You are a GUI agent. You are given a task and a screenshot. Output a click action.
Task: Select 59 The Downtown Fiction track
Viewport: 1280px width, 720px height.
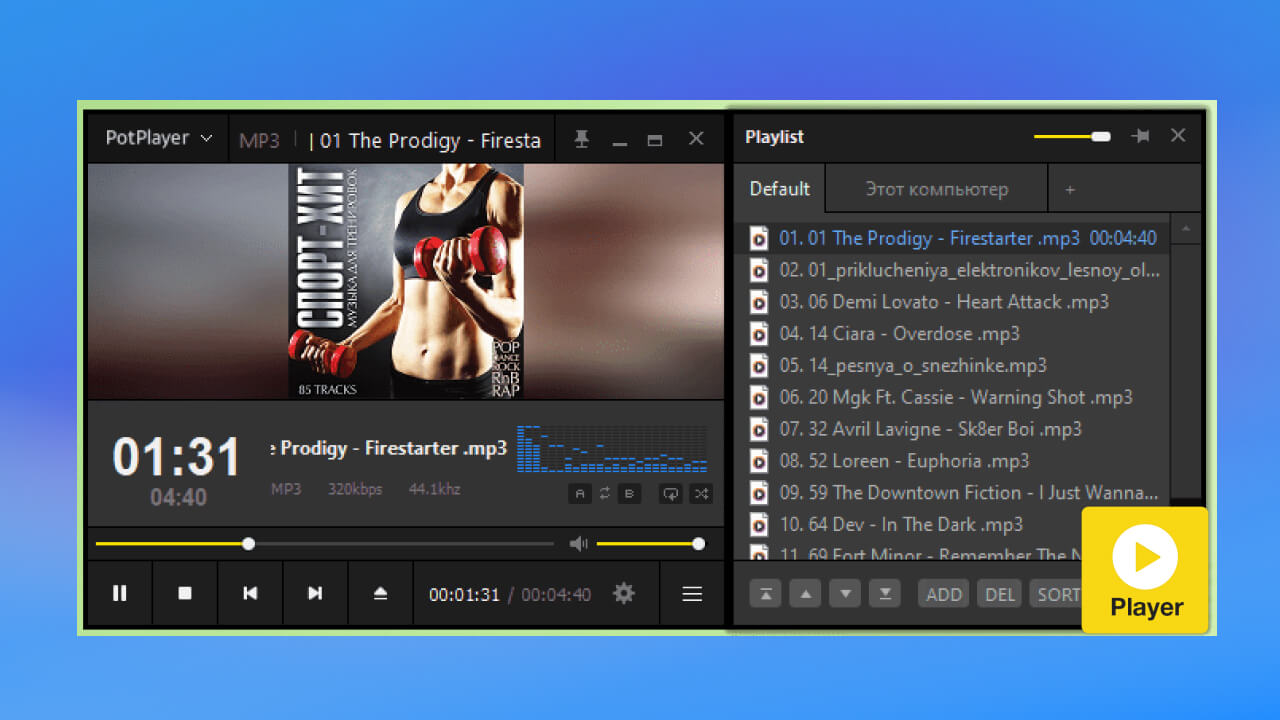click(953, 493)
